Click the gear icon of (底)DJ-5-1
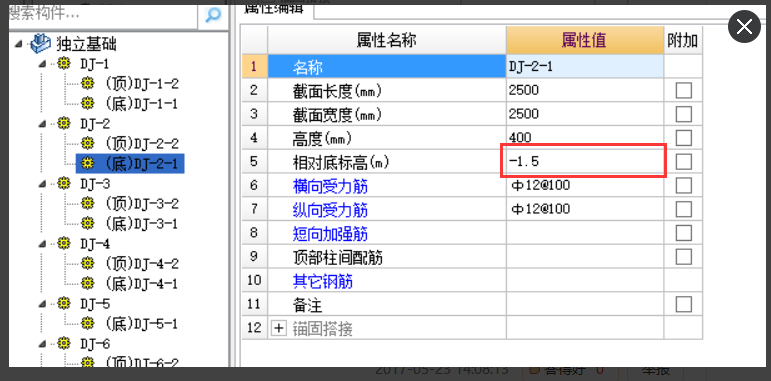 [88, 323]
